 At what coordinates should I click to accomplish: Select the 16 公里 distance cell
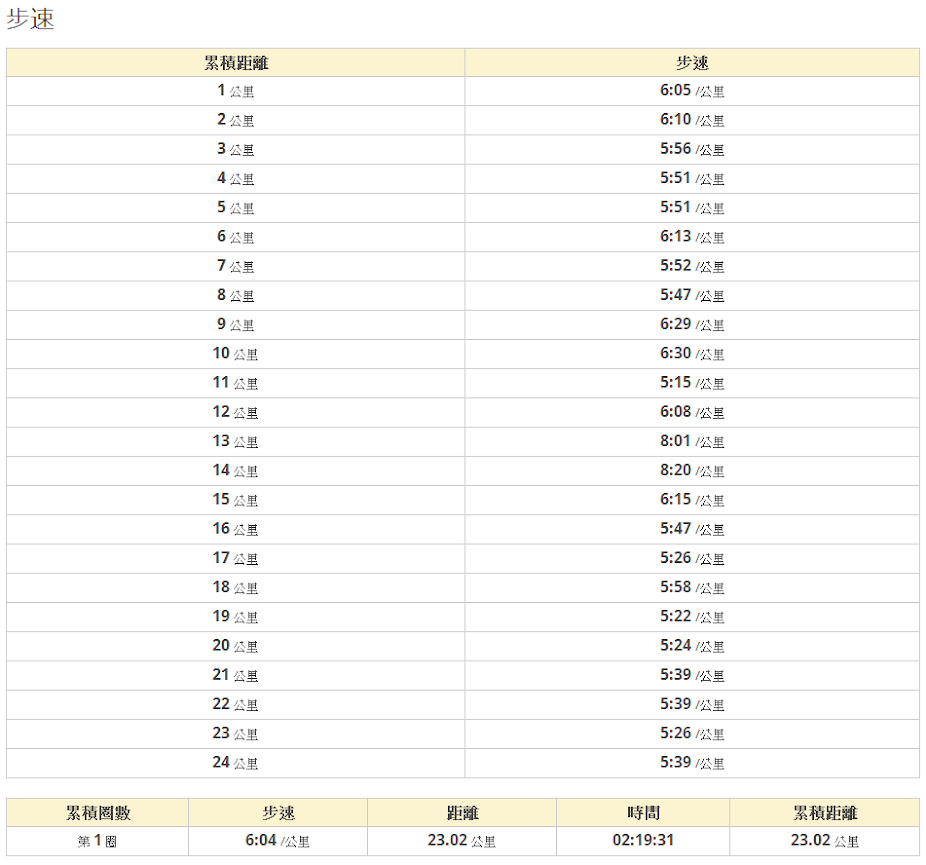coord(236,529)
